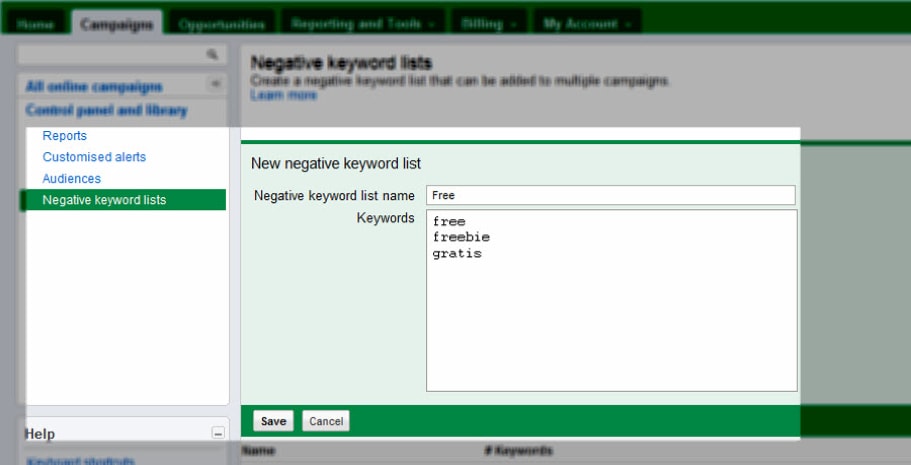
Task: Switch to the Campaigns tab
Action: tap(117, 24)
